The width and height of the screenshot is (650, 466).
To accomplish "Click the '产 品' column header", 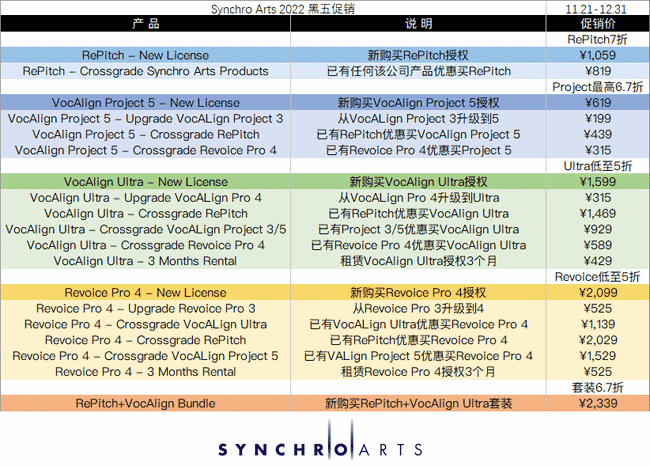I will pyautogui.click(x=146, y=23).
